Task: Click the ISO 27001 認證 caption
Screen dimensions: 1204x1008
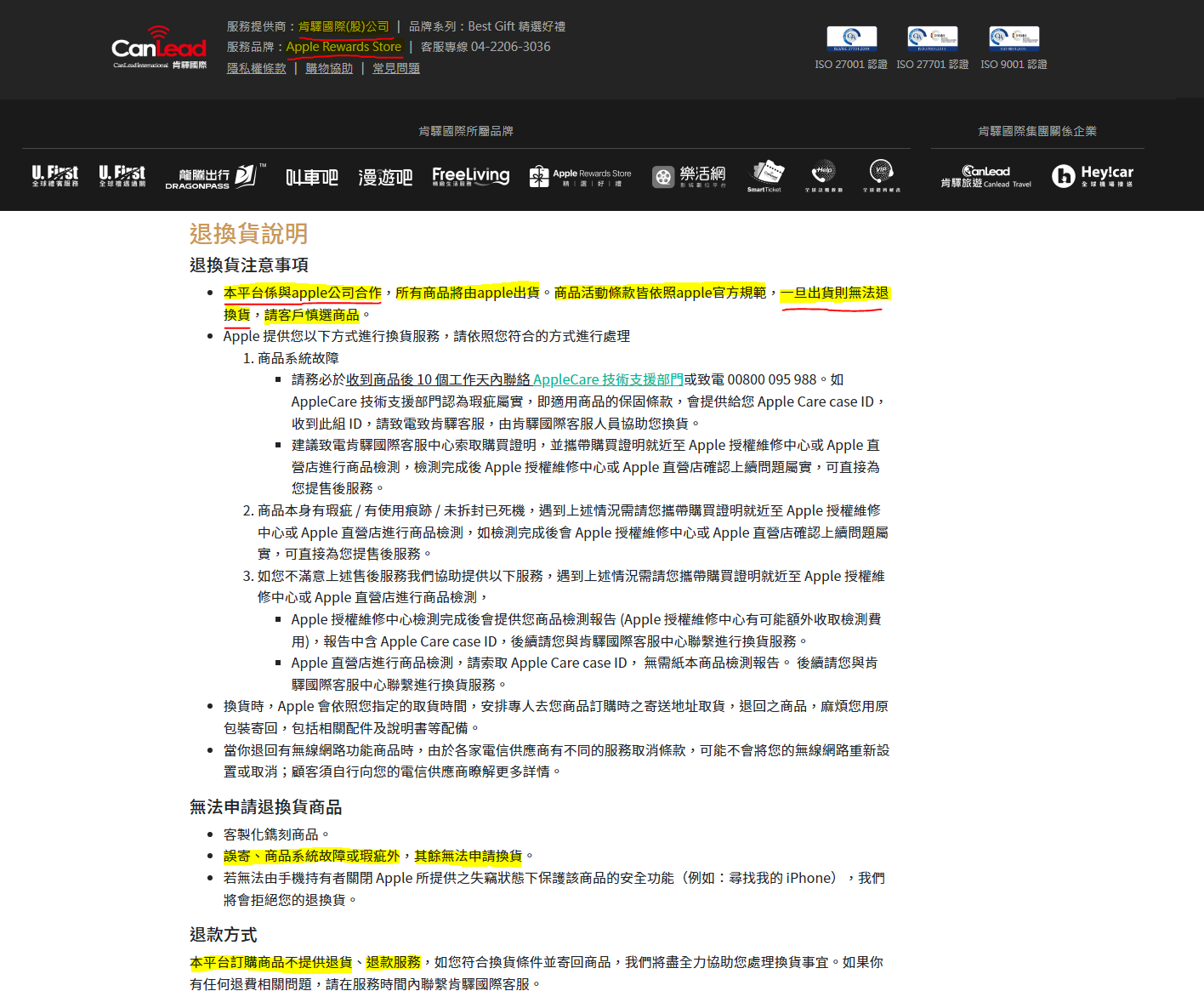Action: [851, 65]
